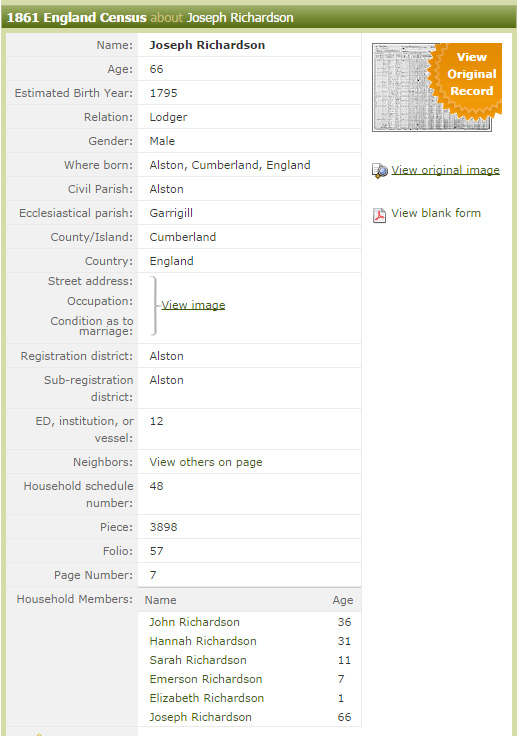Select Elizabeth Richardson in household members
The width and height of the screenshot is (518, 736).
tap(206, 698)
